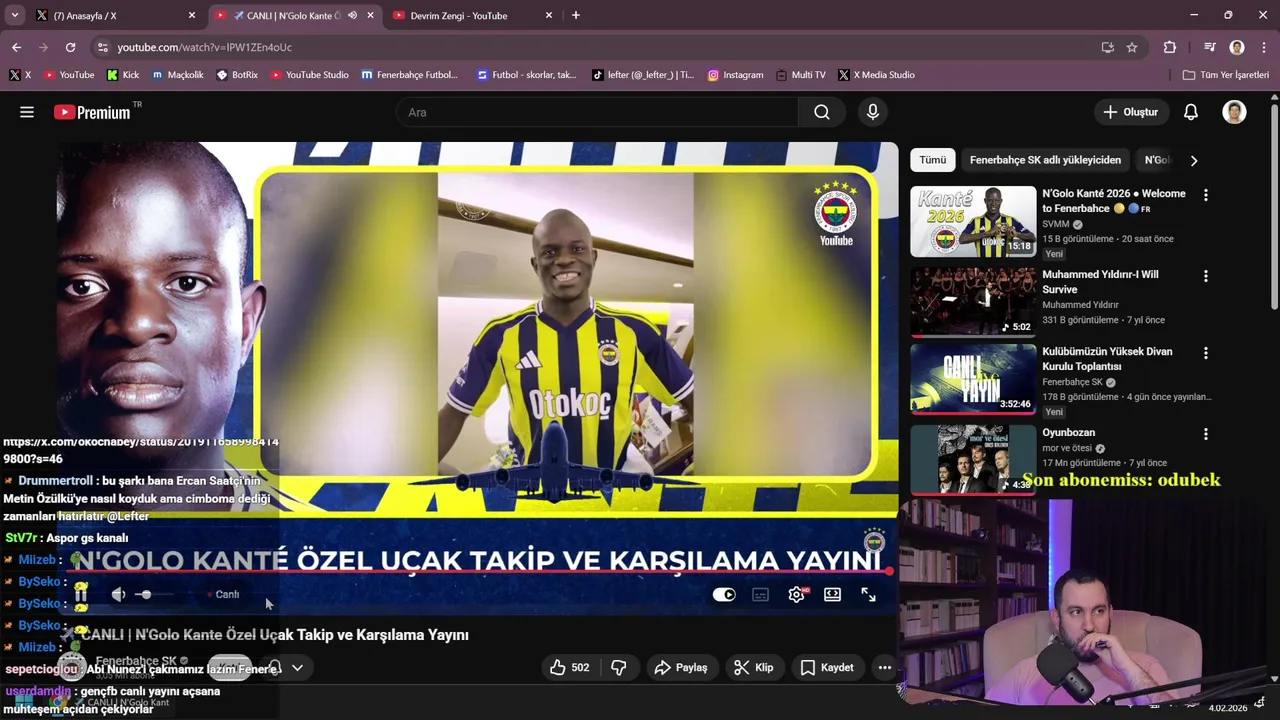Open the install app icon in address bar

point(1107,47)
